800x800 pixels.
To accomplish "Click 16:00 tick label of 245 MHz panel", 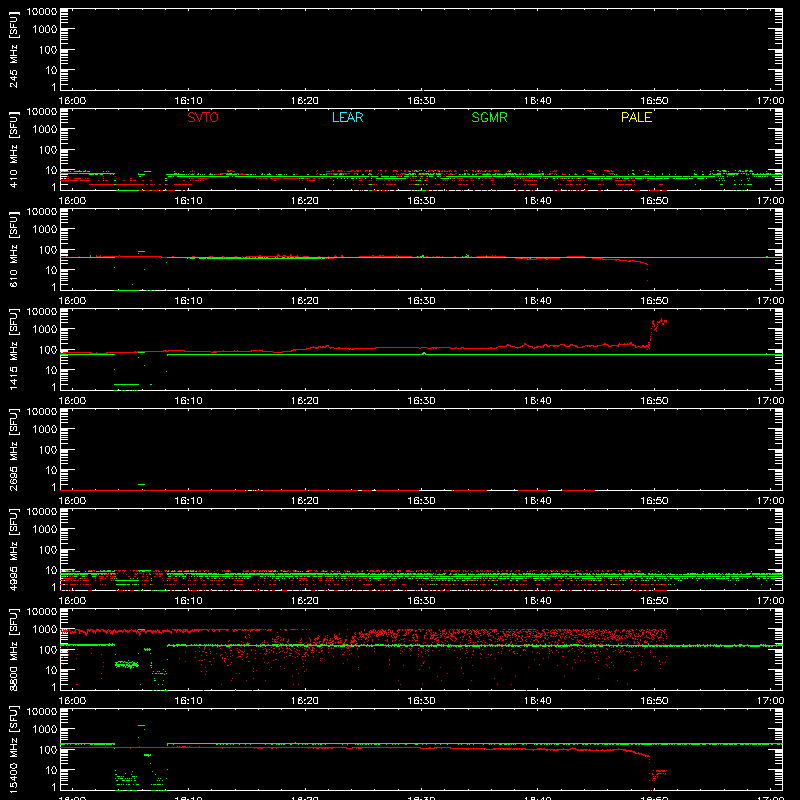I will pos(72,101).
